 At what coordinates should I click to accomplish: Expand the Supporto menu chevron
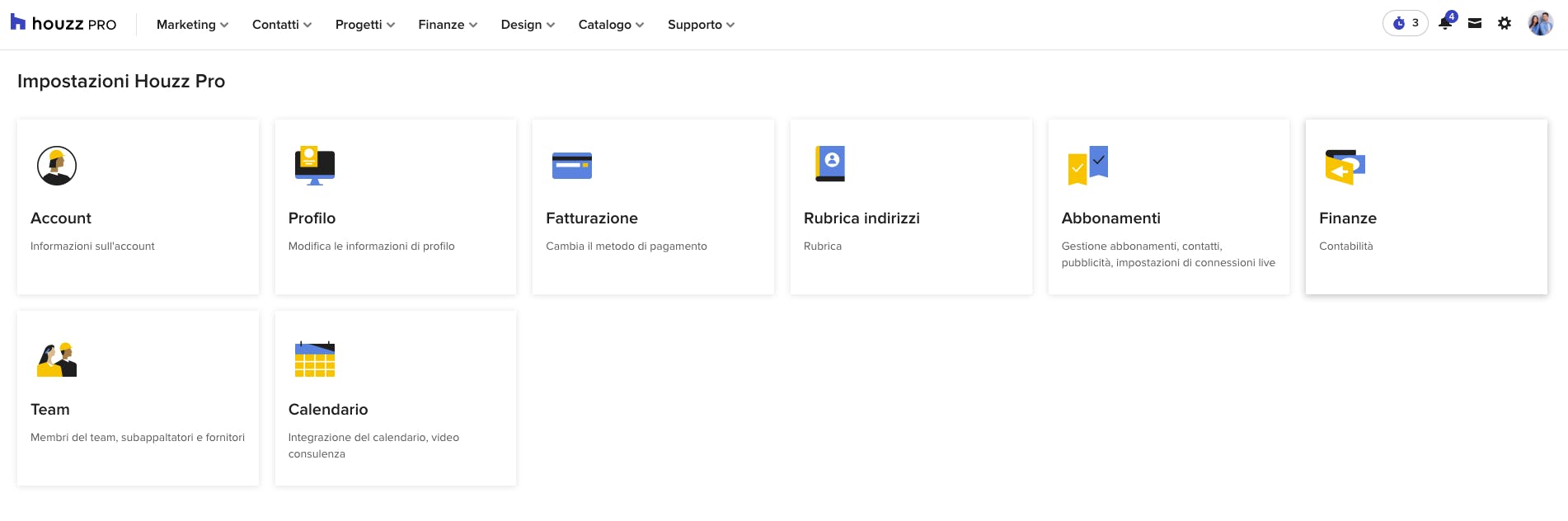click(730, 25)
